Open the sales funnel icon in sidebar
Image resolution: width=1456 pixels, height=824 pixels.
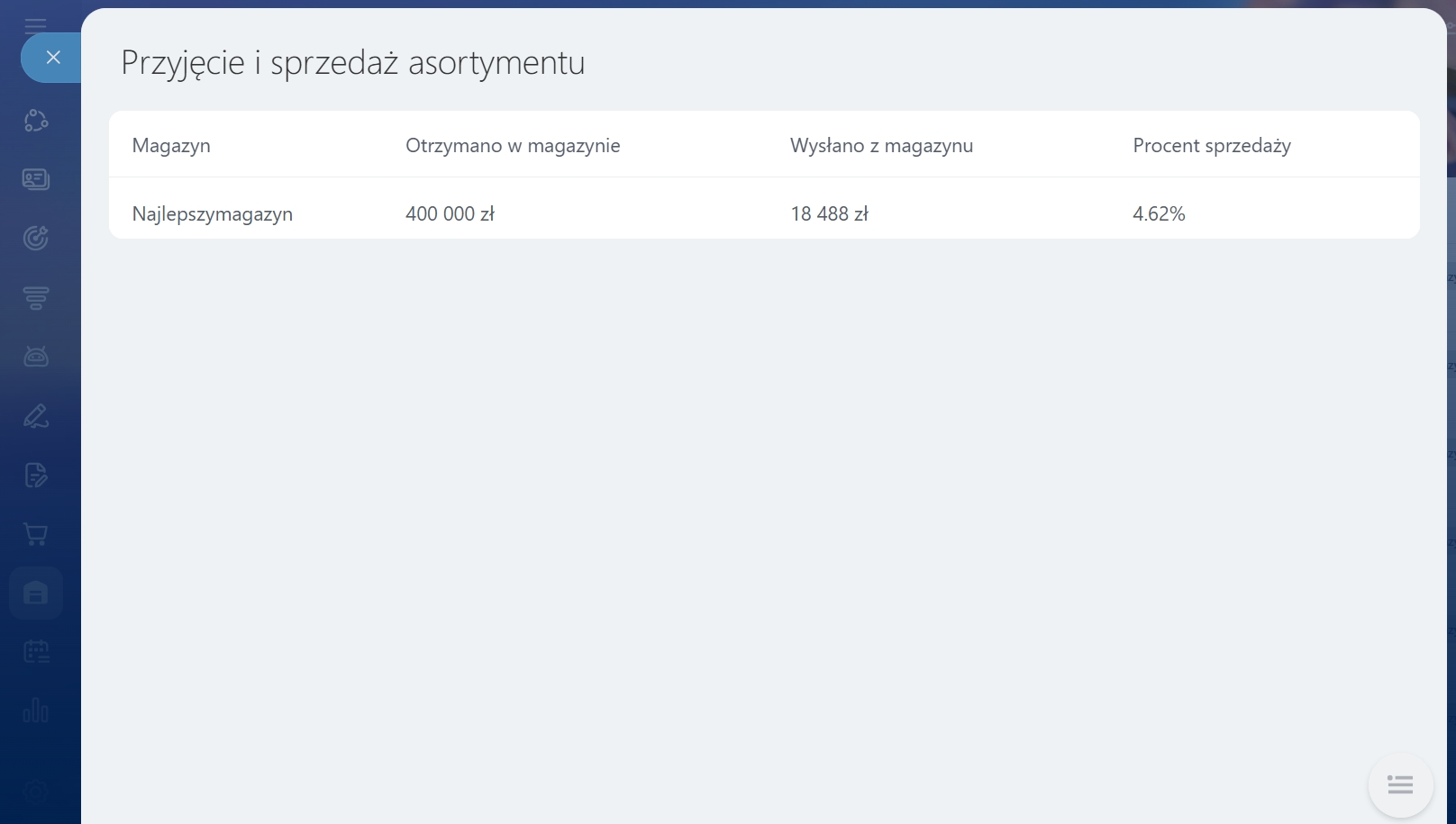click(x=36, y=297)
